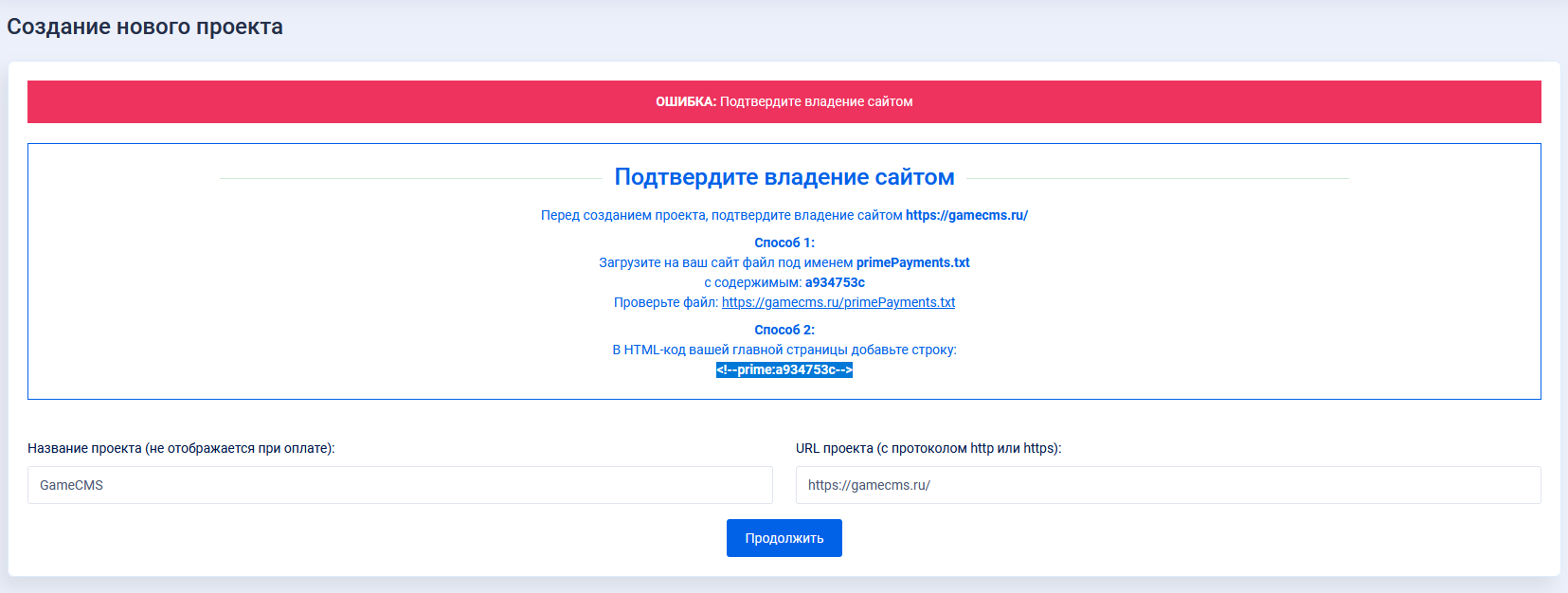This screenshot has height=593, width=1568.
Task: Click the red error banner 'ОШИБКА: Подтвердите владение сайтом'
Action: (784, 101)
